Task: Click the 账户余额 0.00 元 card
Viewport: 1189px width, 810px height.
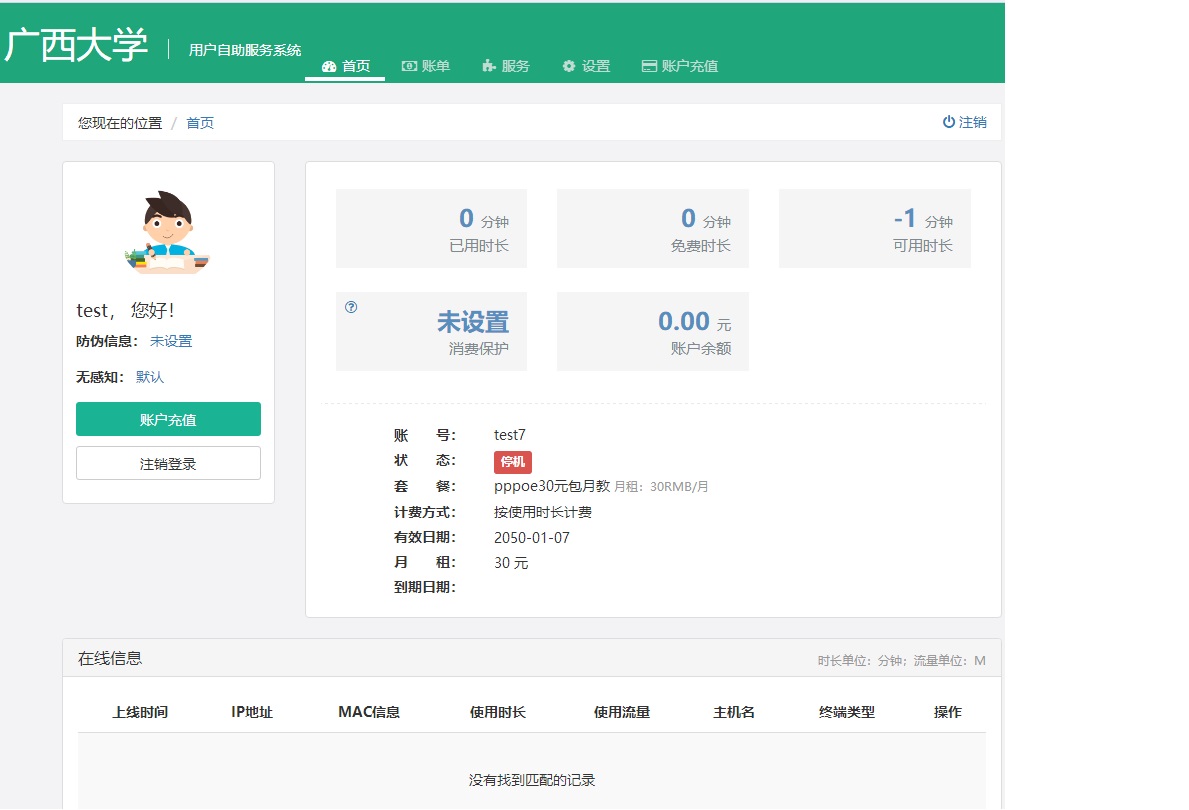Action: 652,331
